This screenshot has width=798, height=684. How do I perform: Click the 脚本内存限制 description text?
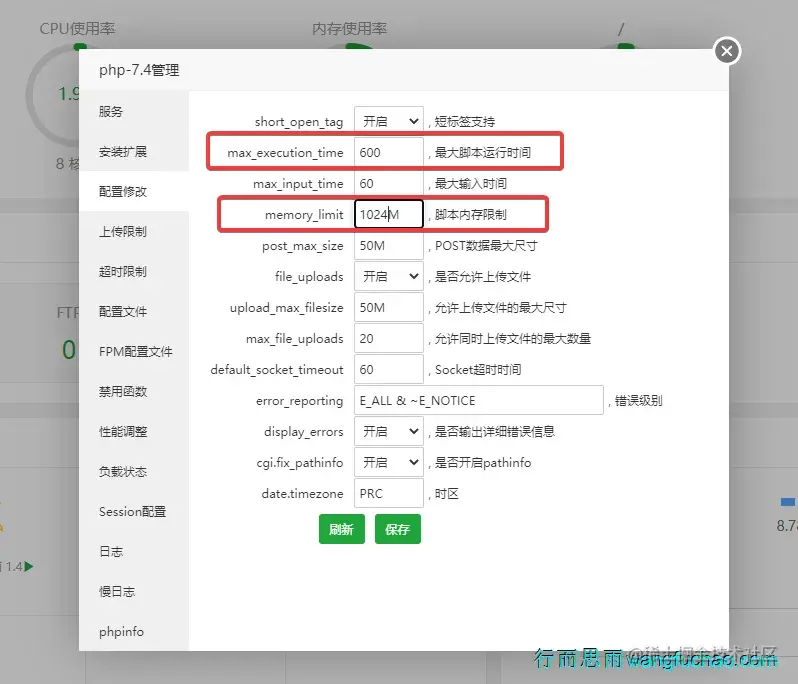coord(470,215)
